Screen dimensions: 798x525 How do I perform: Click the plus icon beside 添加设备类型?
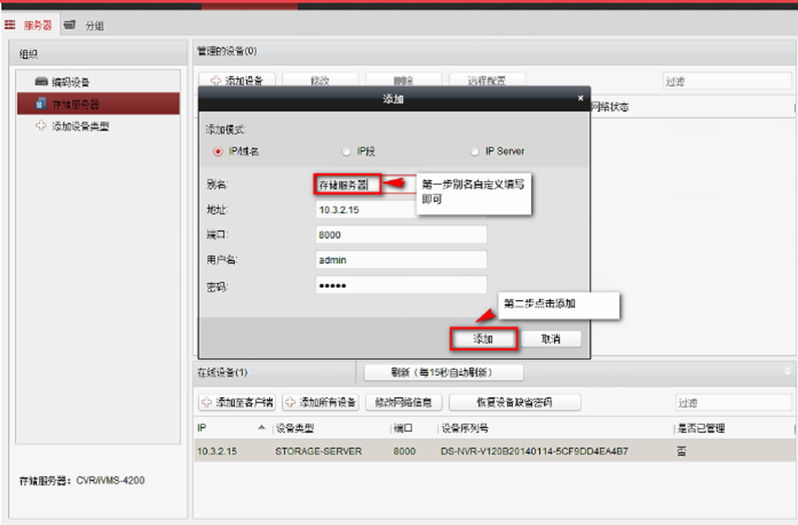(41, 126)
